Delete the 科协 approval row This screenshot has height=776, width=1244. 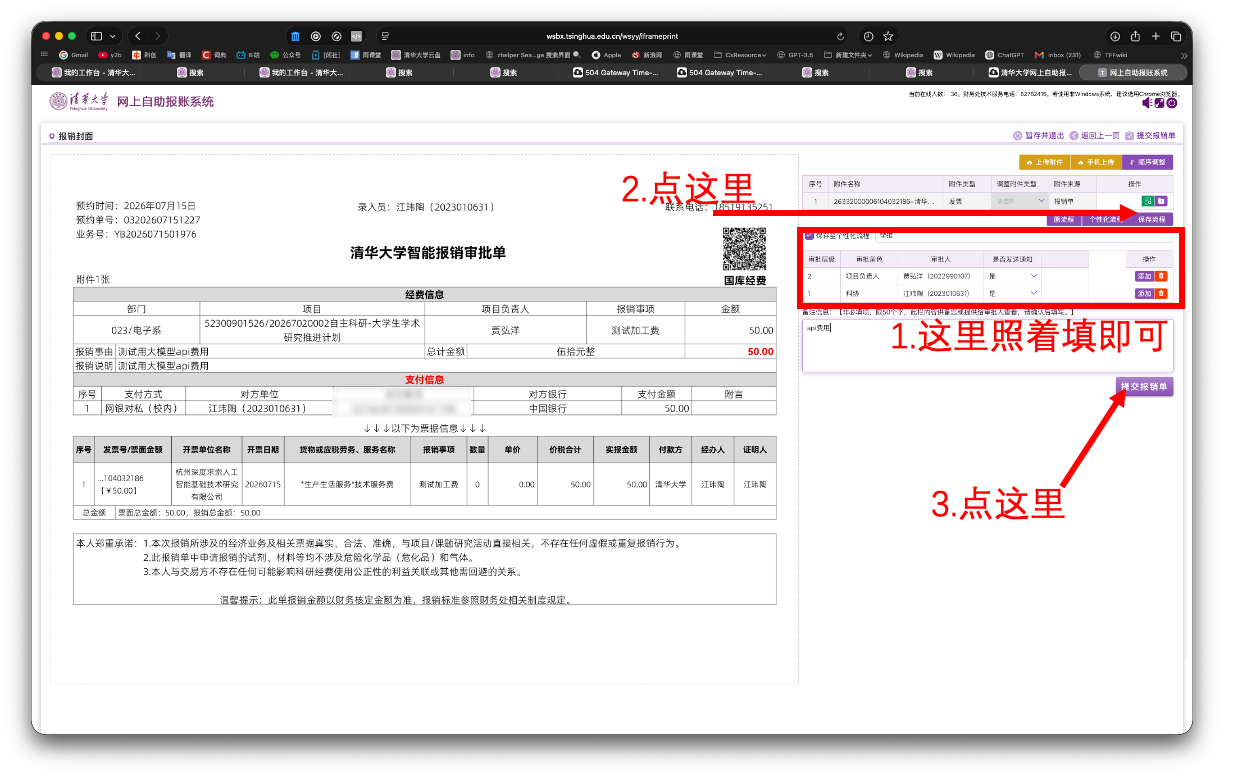coord(1161,294)
